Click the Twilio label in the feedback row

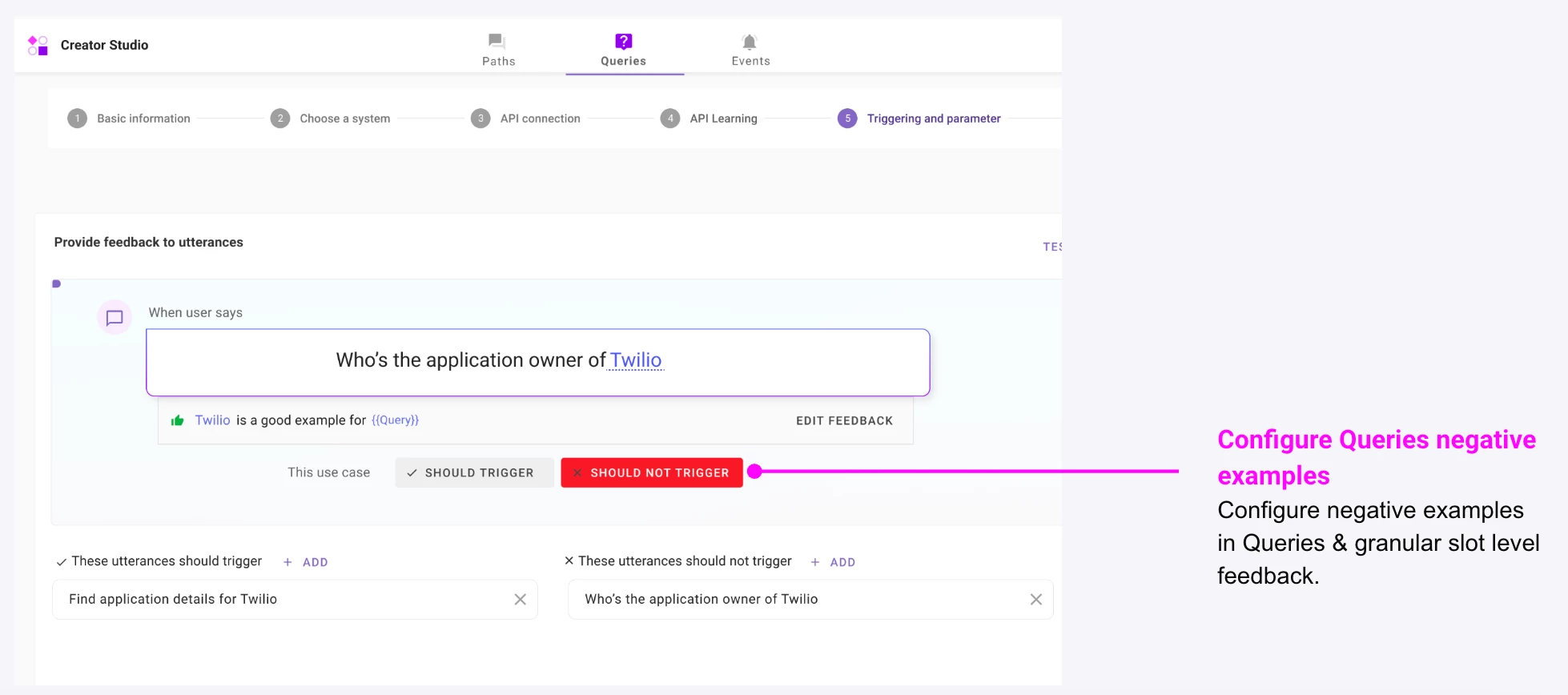(212, 420)
